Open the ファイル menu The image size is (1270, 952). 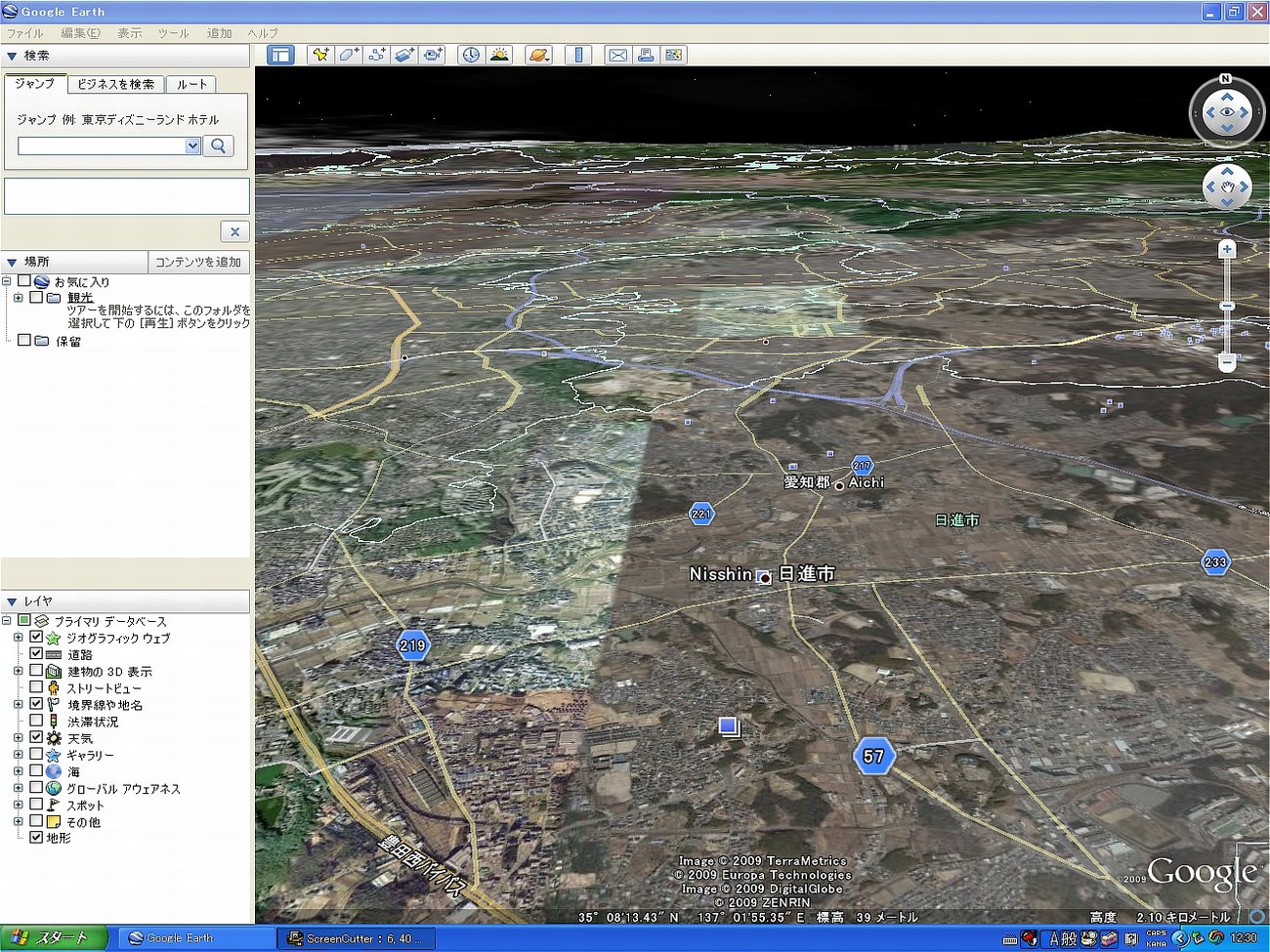click(x=25, y=33)
